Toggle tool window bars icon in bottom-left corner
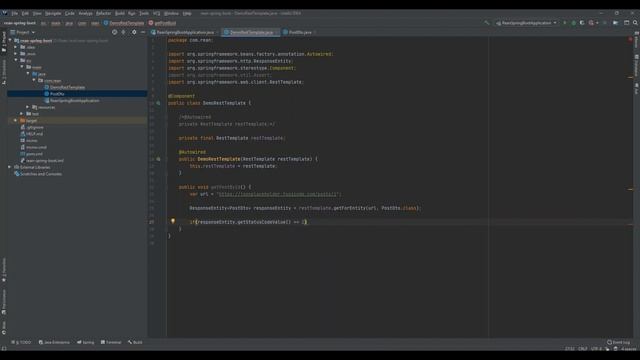The image size is (640, 360). click(4, 349)
